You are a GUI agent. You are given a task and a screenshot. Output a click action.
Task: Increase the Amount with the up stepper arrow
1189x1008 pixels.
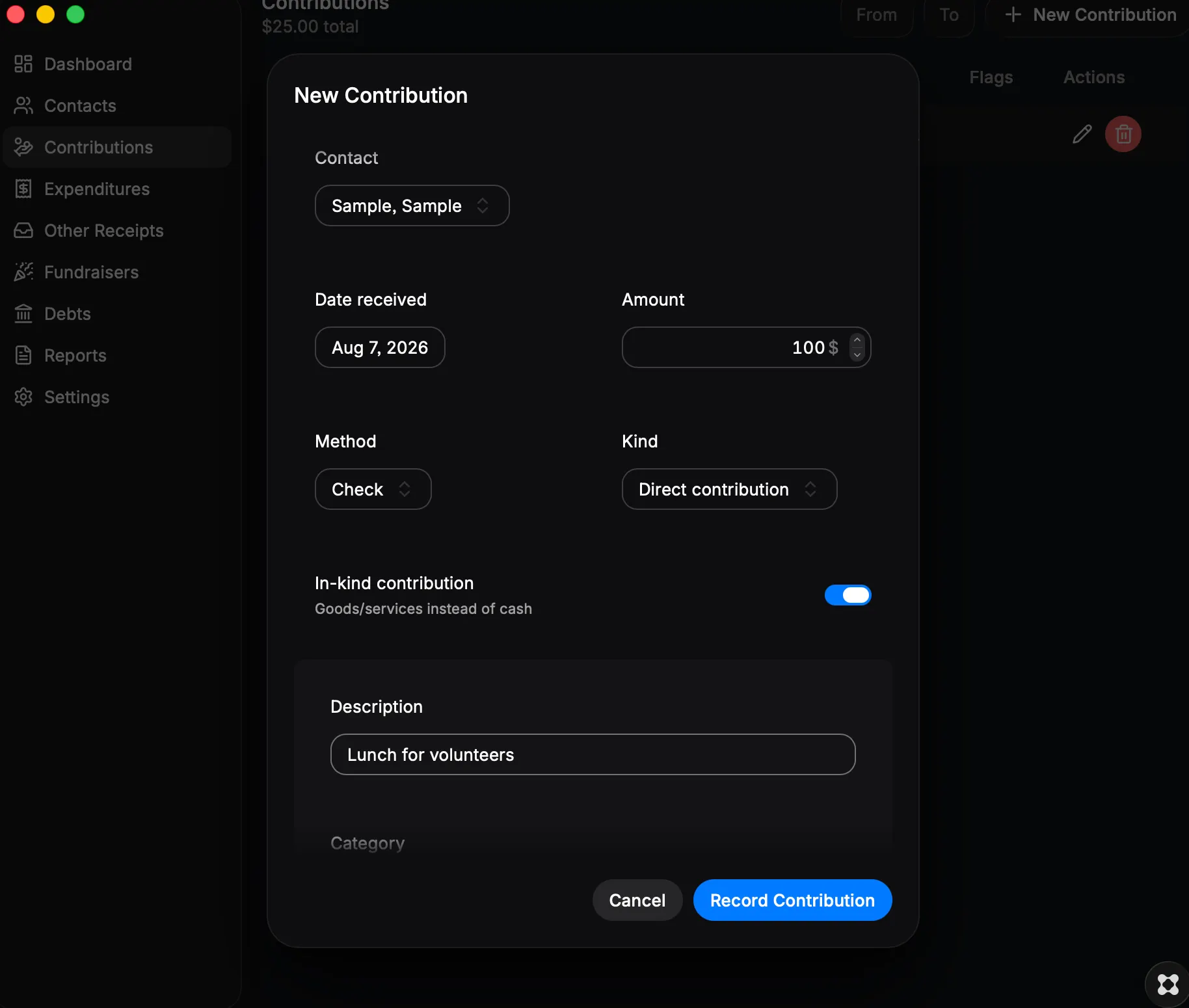857,340
